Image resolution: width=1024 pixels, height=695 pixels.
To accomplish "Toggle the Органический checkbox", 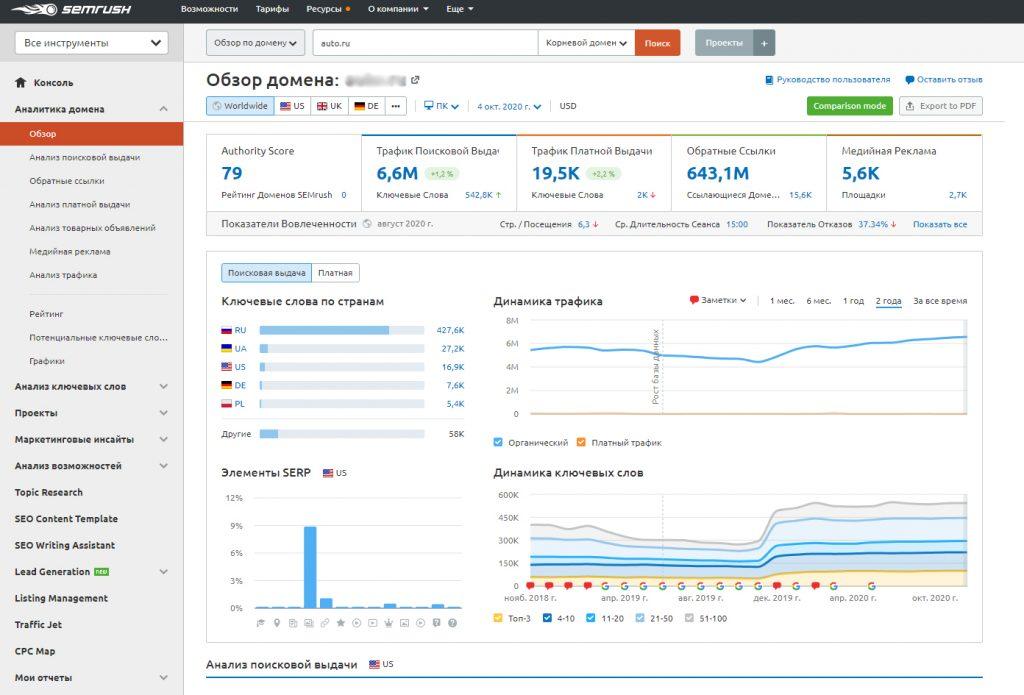I will pyautogui.click(x=498, y=442).
